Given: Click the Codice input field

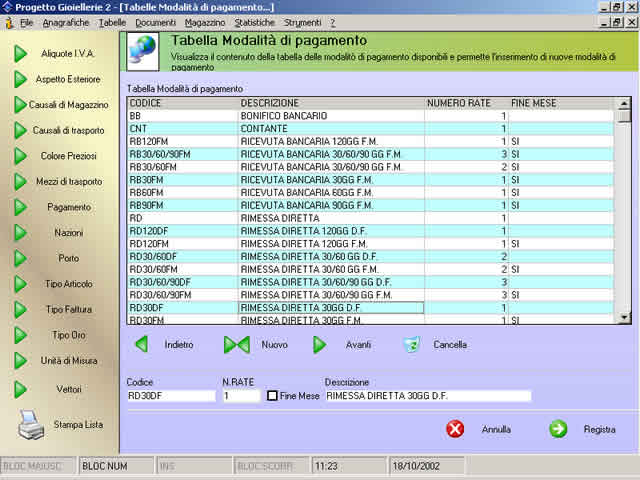Looking at the screenshot, I should tap(171, 396).
